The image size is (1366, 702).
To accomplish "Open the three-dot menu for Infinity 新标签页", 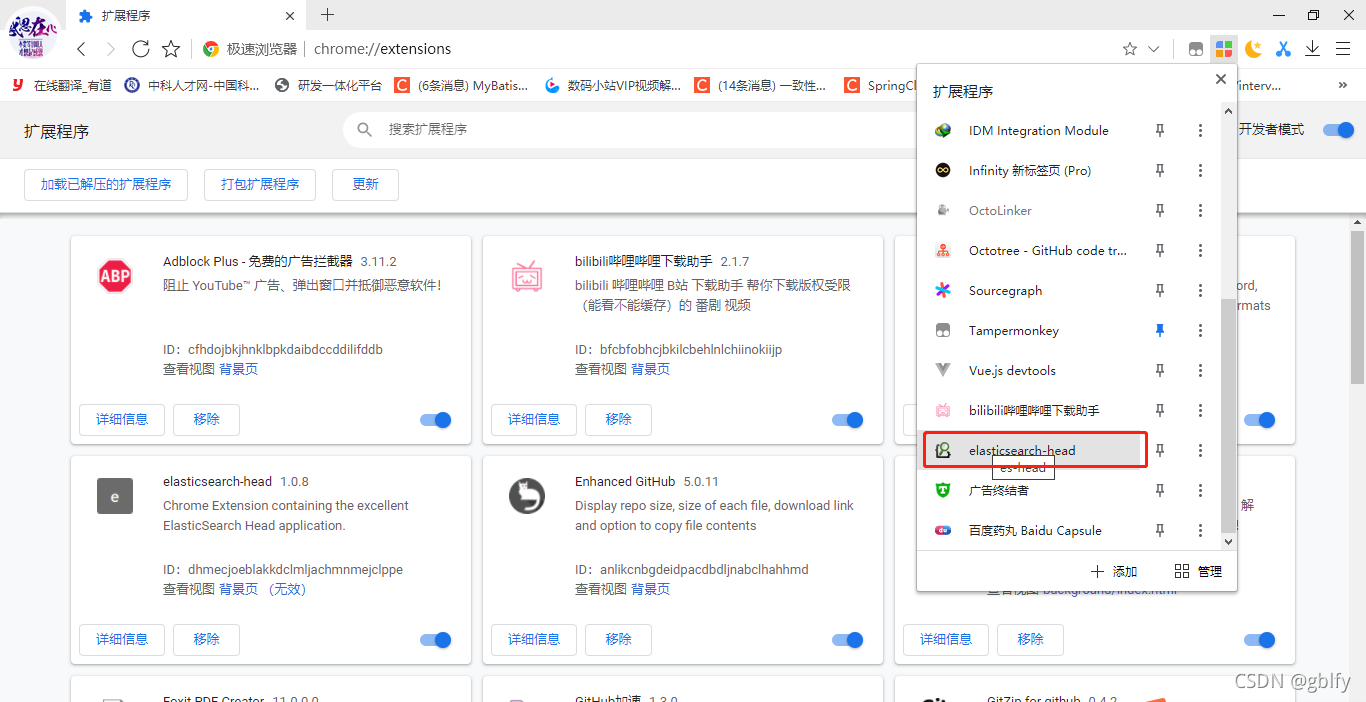I will click(x=1199, y=170).
